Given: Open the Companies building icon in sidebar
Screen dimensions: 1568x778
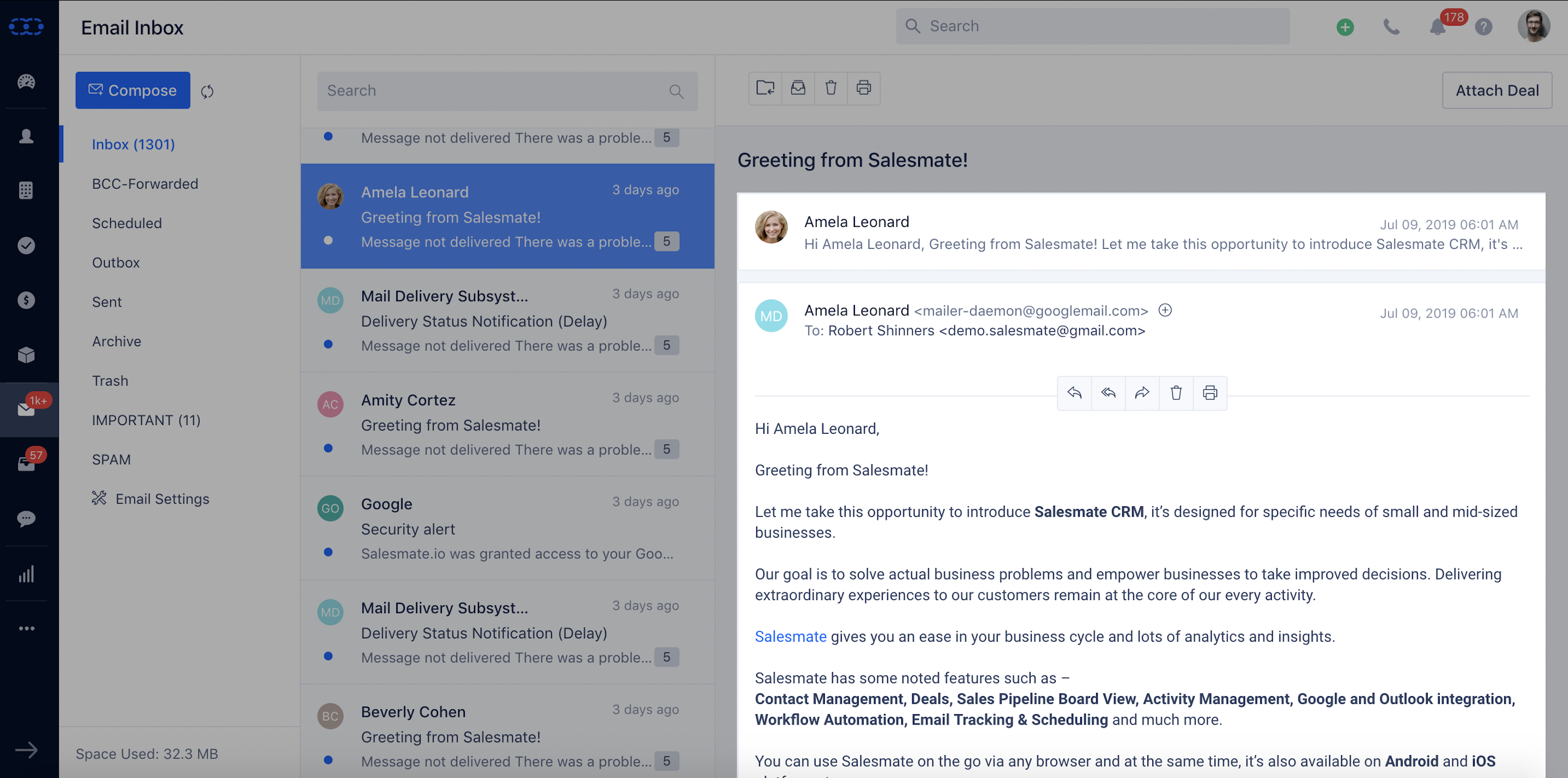Looking at the screenshot, I should click(26, 190).
